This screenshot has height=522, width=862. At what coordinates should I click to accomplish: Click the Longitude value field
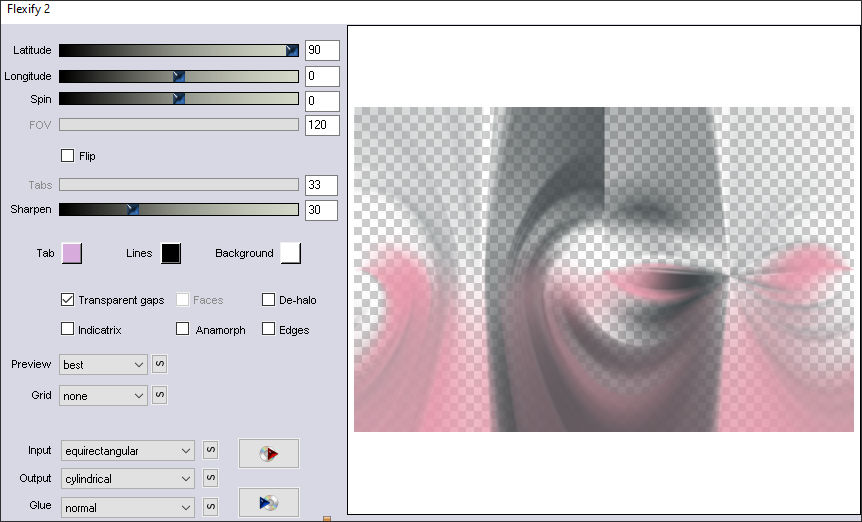(322, 76)
